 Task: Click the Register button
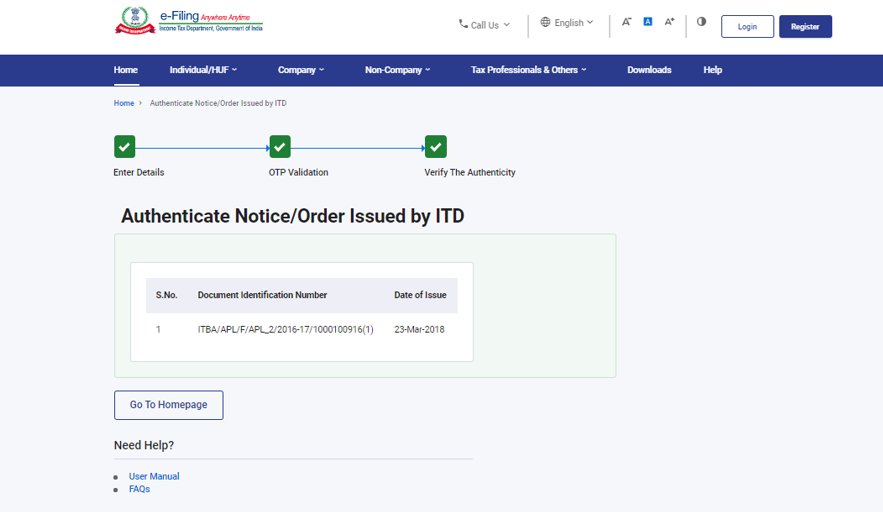pos(805,27)
